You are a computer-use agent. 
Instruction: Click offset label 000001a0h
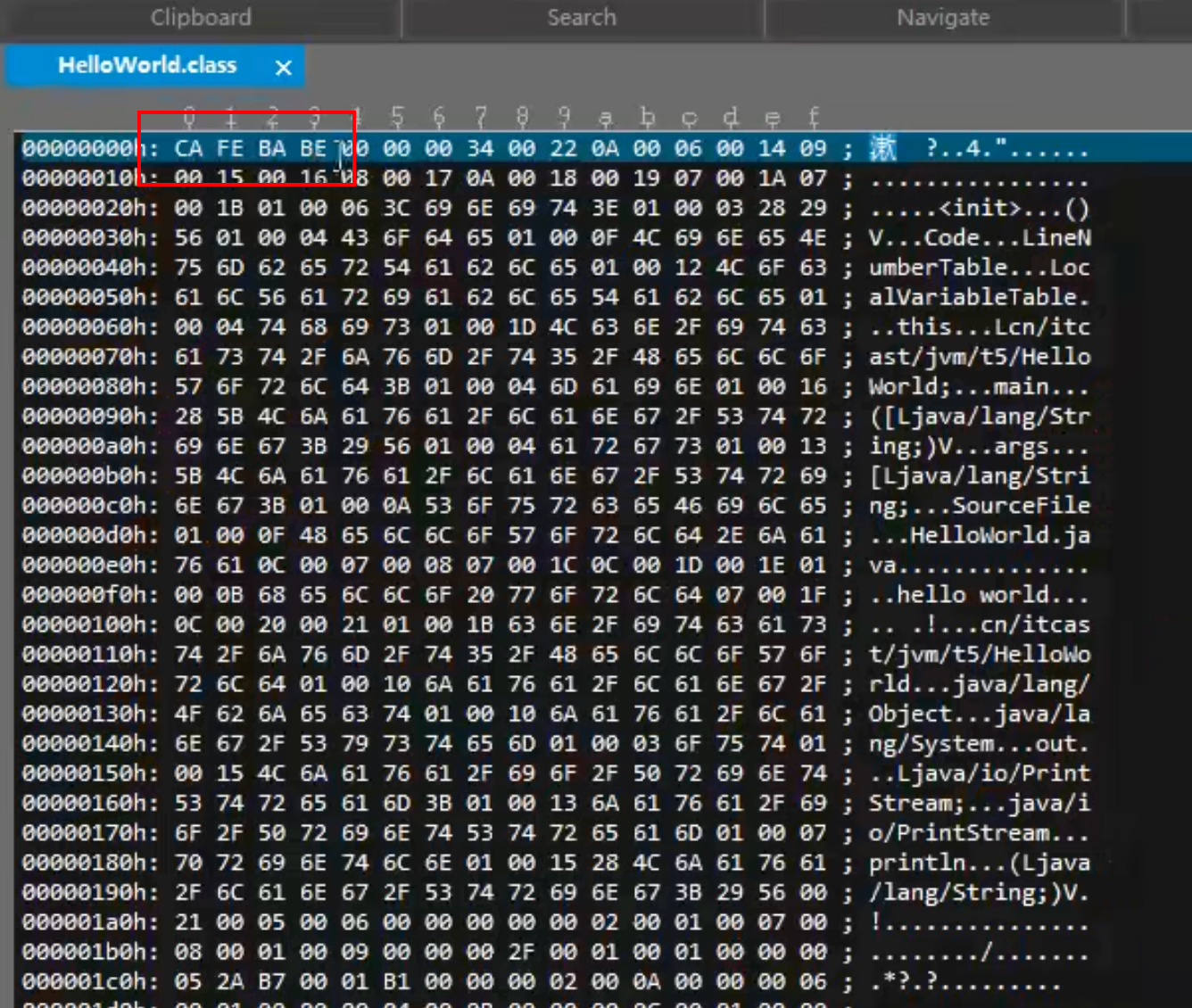(90, 922)
